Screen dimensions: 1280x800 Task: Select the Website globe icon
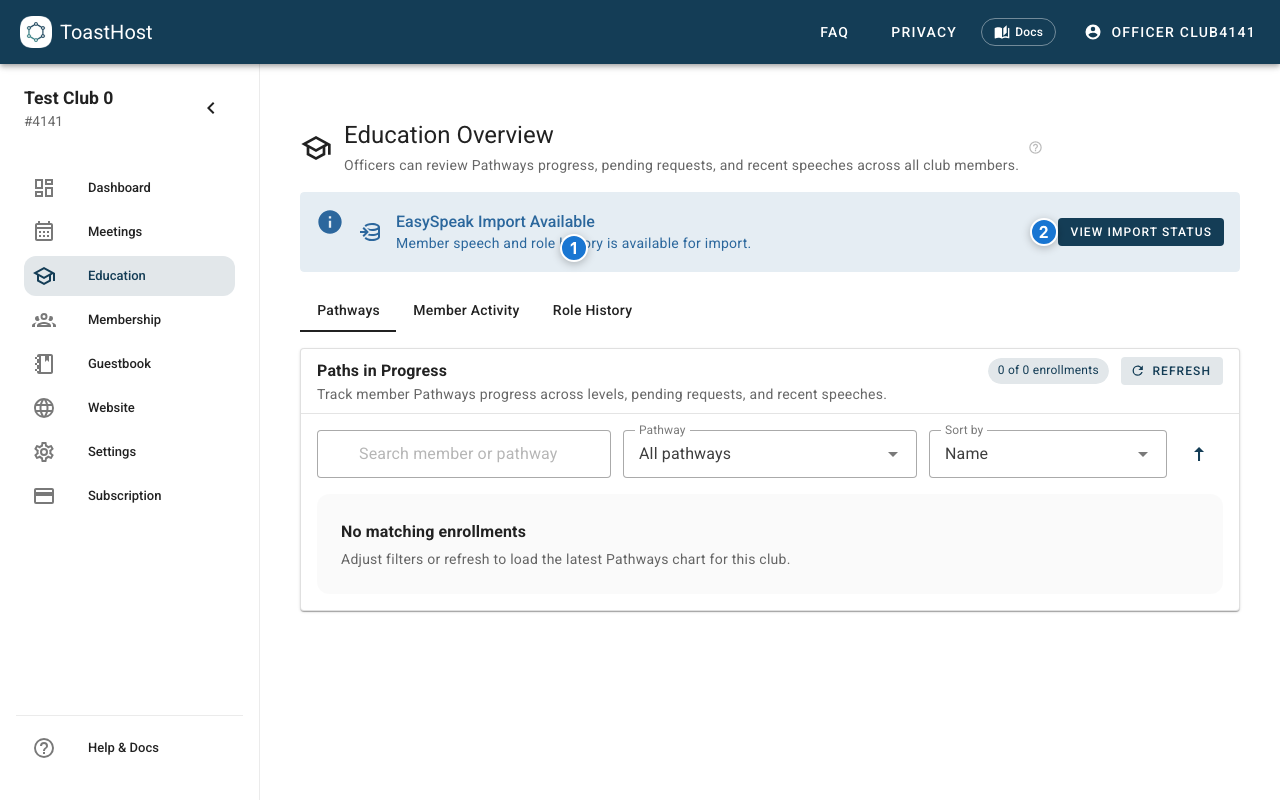pos(44,407)
